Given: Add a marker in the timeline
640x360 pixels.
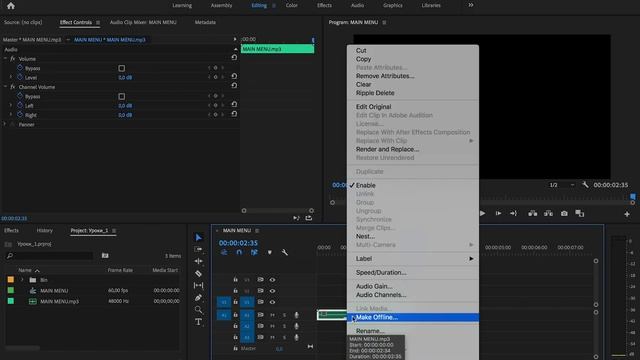Looking at the screenshot, I should [x=270, y=253].
